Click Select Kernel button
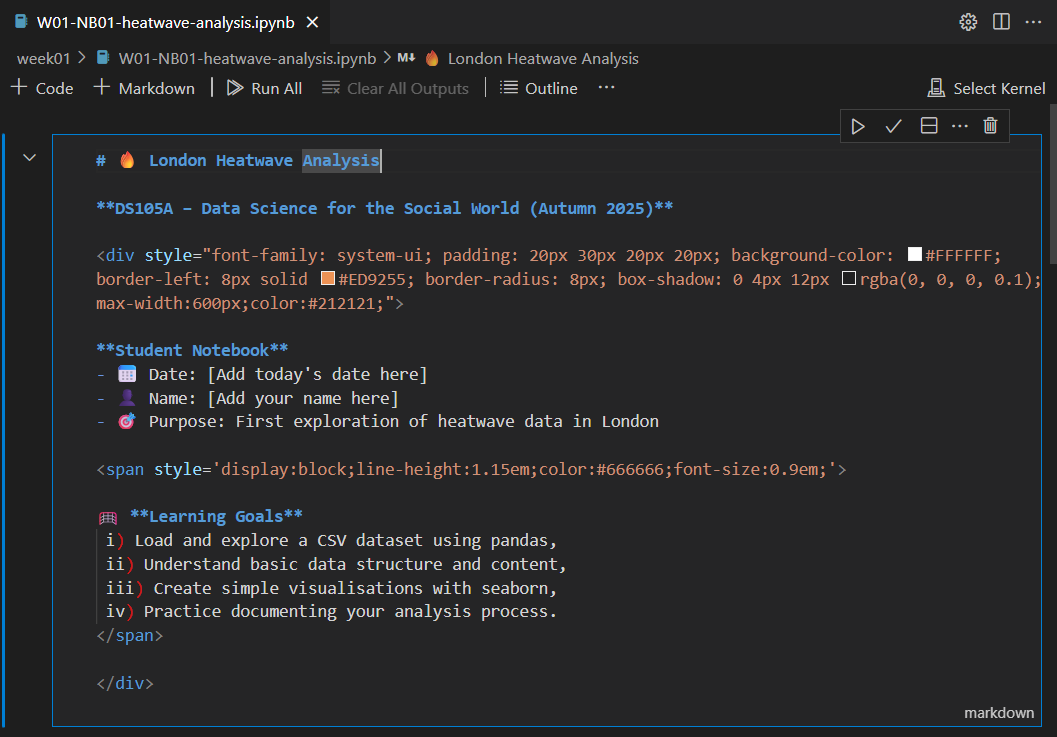This screenshot has height=737, width=1057. pyautogui.click(x=986, y=88)
